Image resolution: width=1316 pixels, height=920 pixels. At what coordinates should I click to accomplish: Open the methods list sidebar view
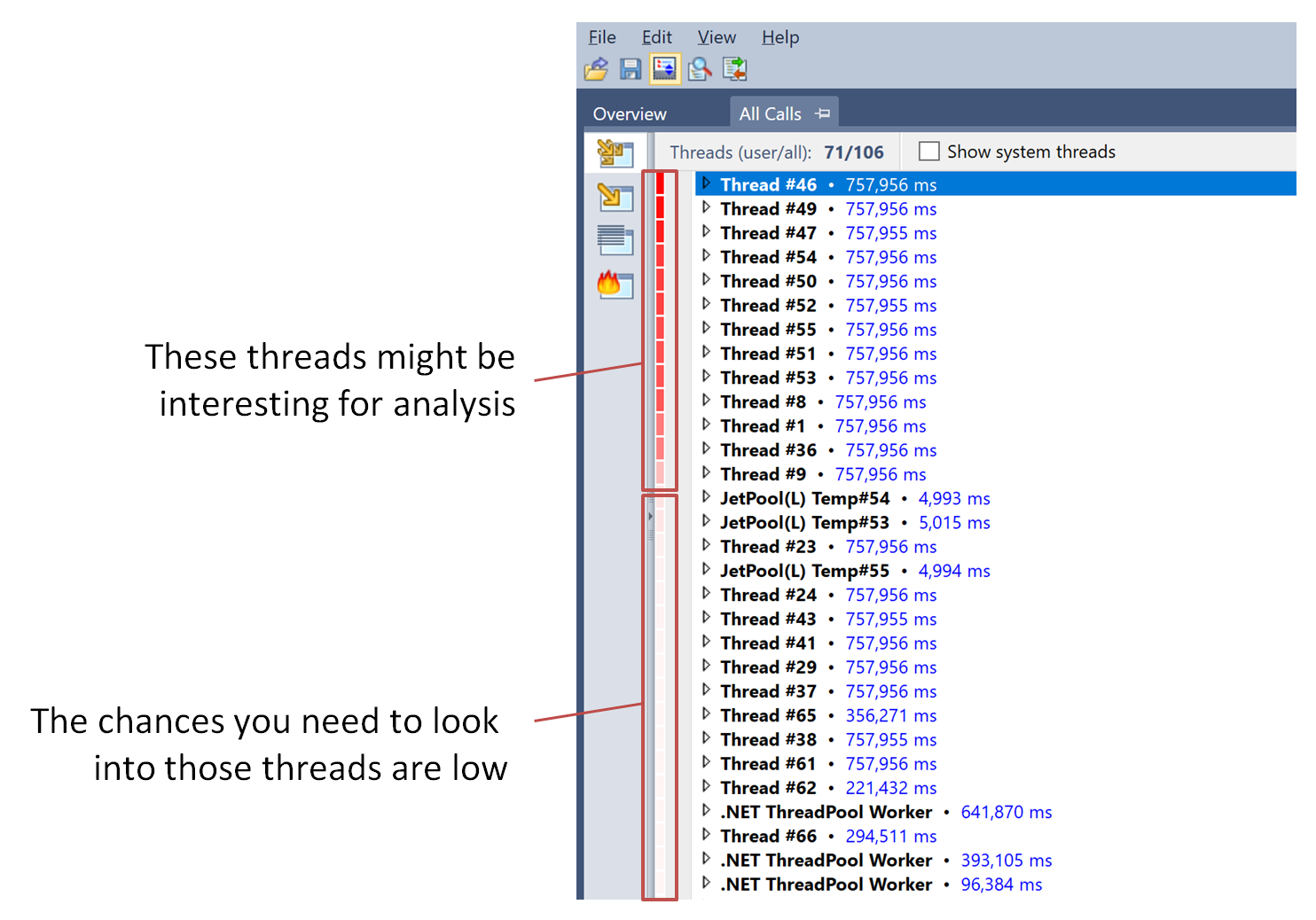(x=615, y=241)
